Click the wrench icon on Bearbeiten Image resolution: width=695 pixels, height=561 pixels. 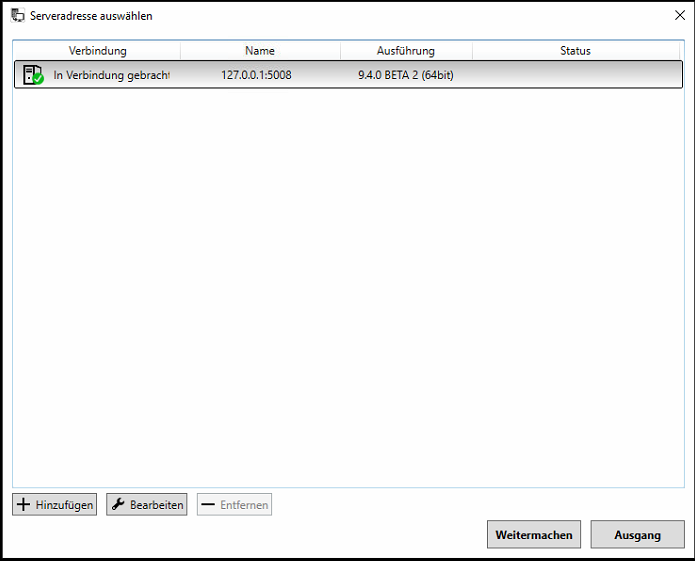coord(117,505)
